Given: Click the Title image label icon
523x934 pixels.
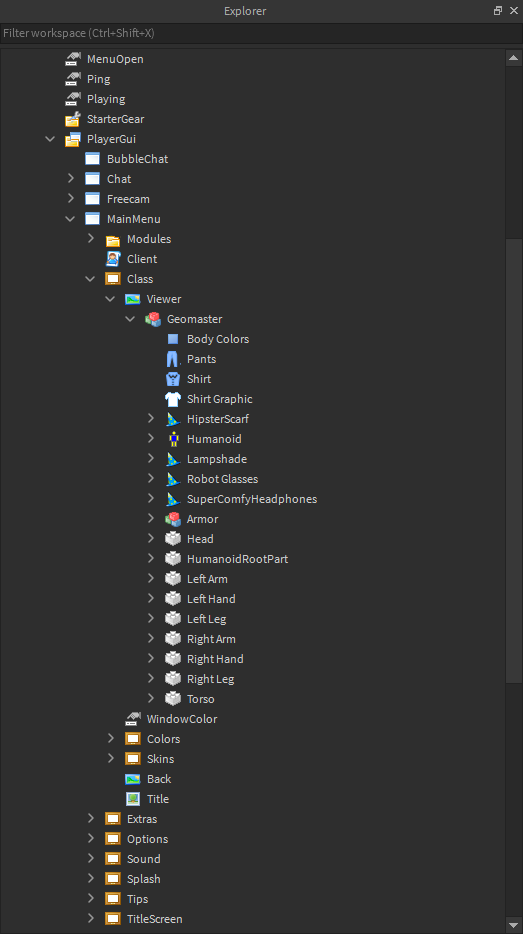Looking at the screenshot, I should click(x=132, y=799).
